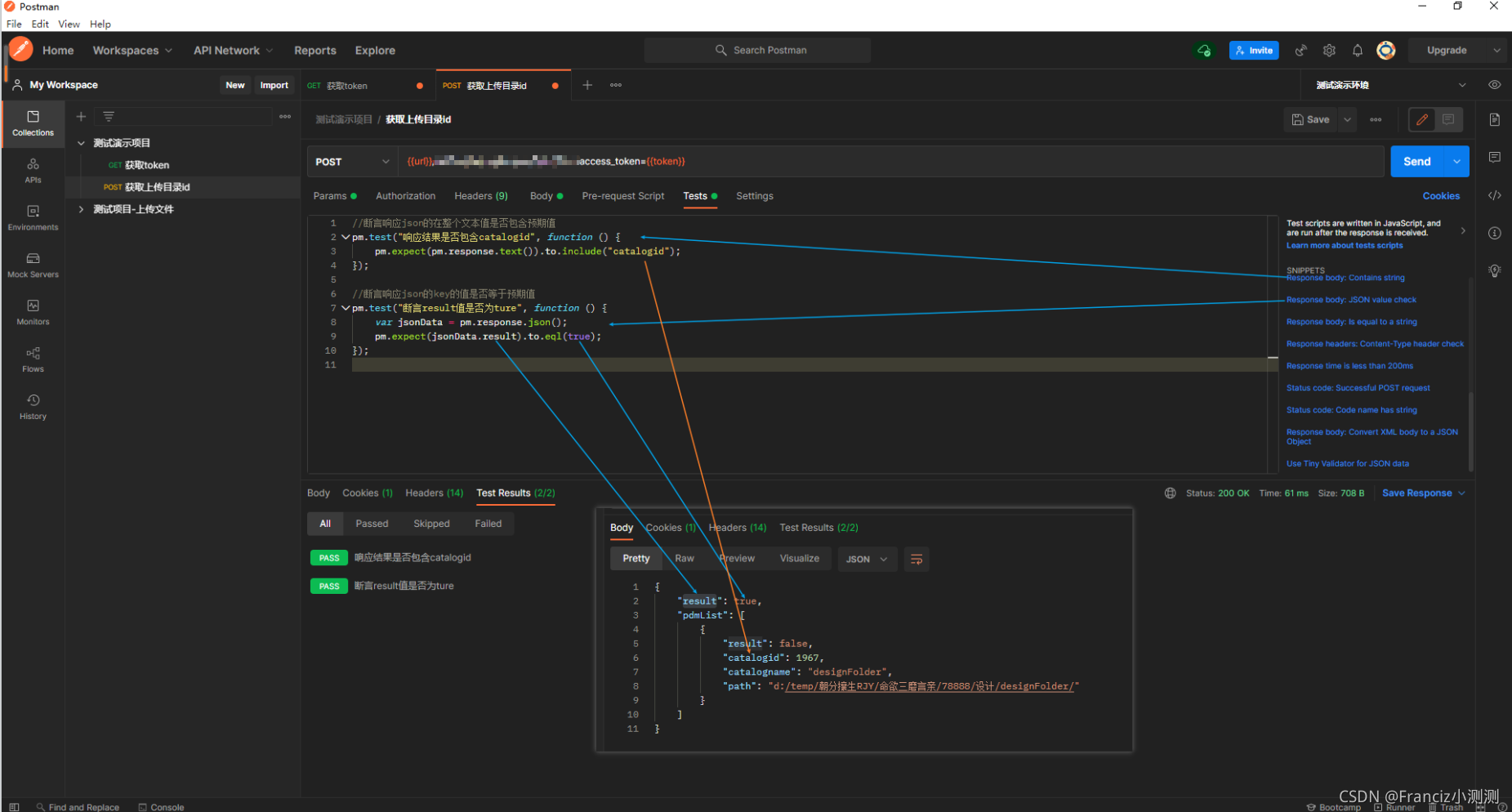The width and height of the screenshot is (1512, 812).
Task: Fold code block at line 2
Action: (x=346, y=238)
